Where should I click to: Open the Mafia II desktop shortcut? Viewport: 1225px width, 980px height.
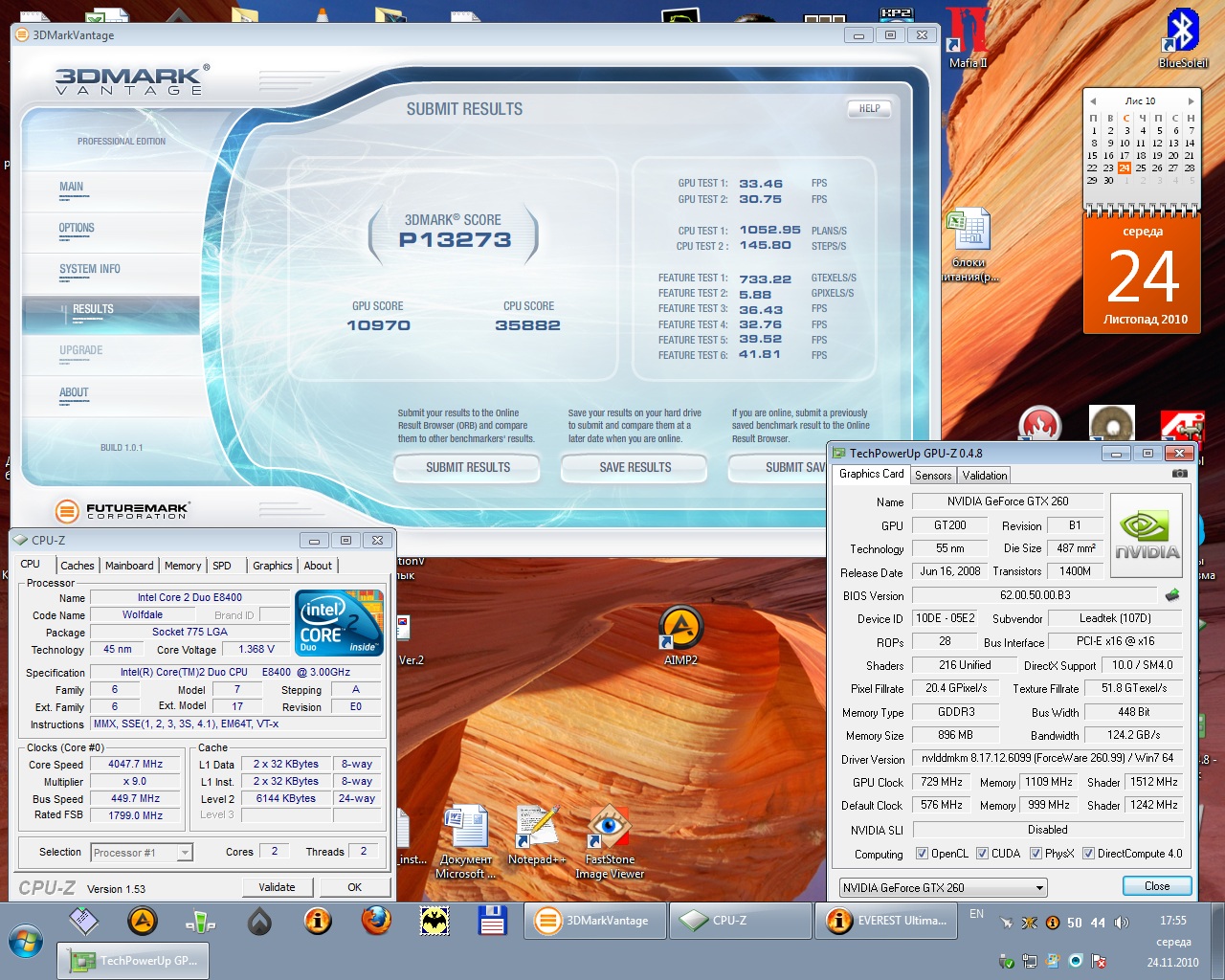pos(968,38)
